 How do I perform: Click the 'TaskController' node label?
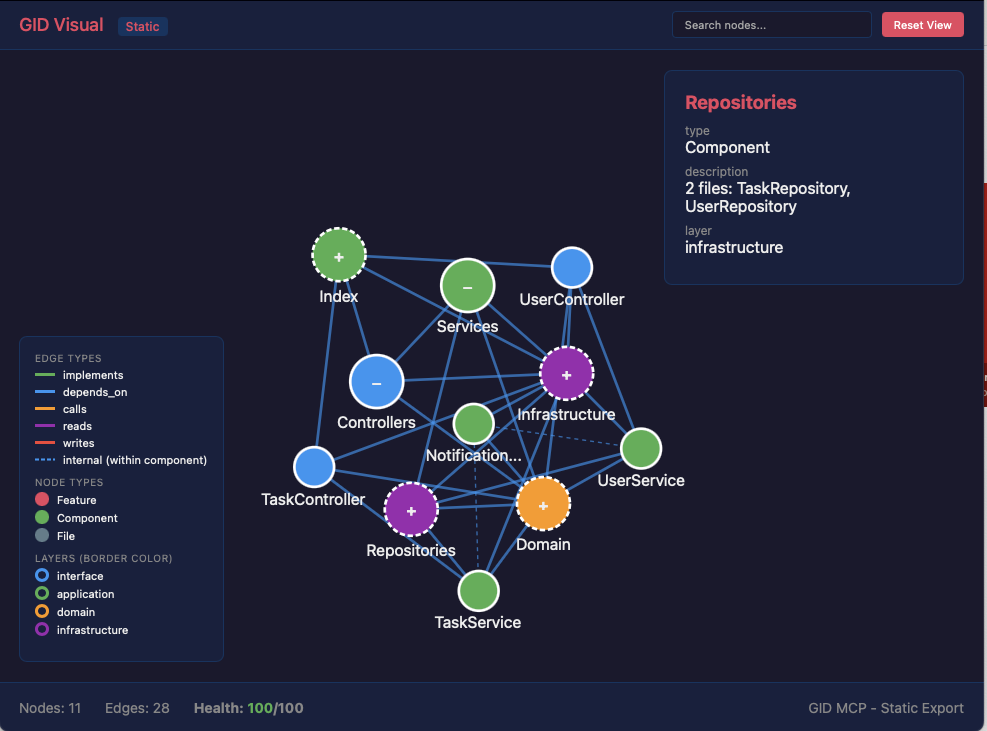click(x=313, y=499)
